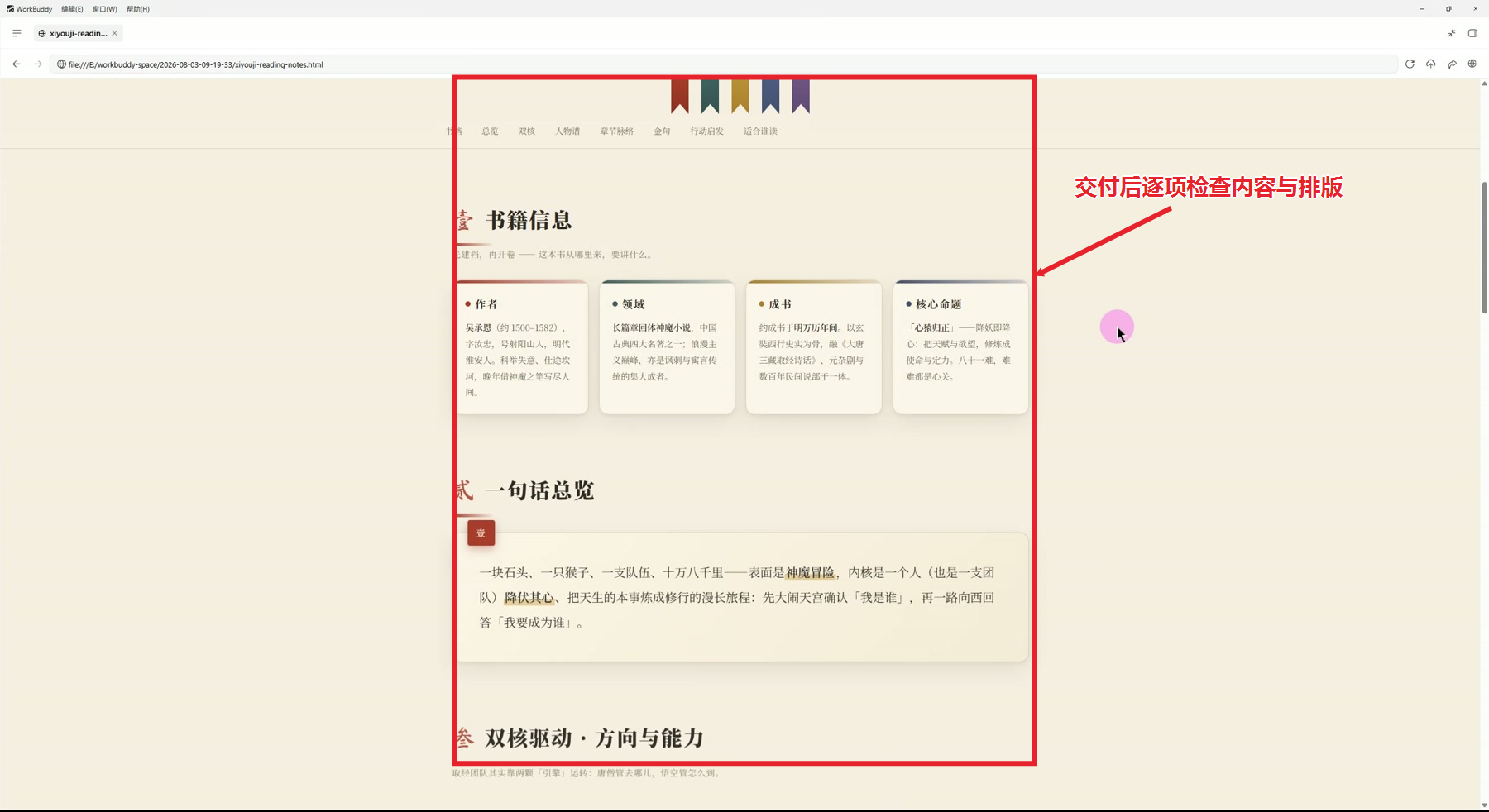1489x812 pixels.
Task: Click the 书籍信息 section heading
Action: [529, 221]
